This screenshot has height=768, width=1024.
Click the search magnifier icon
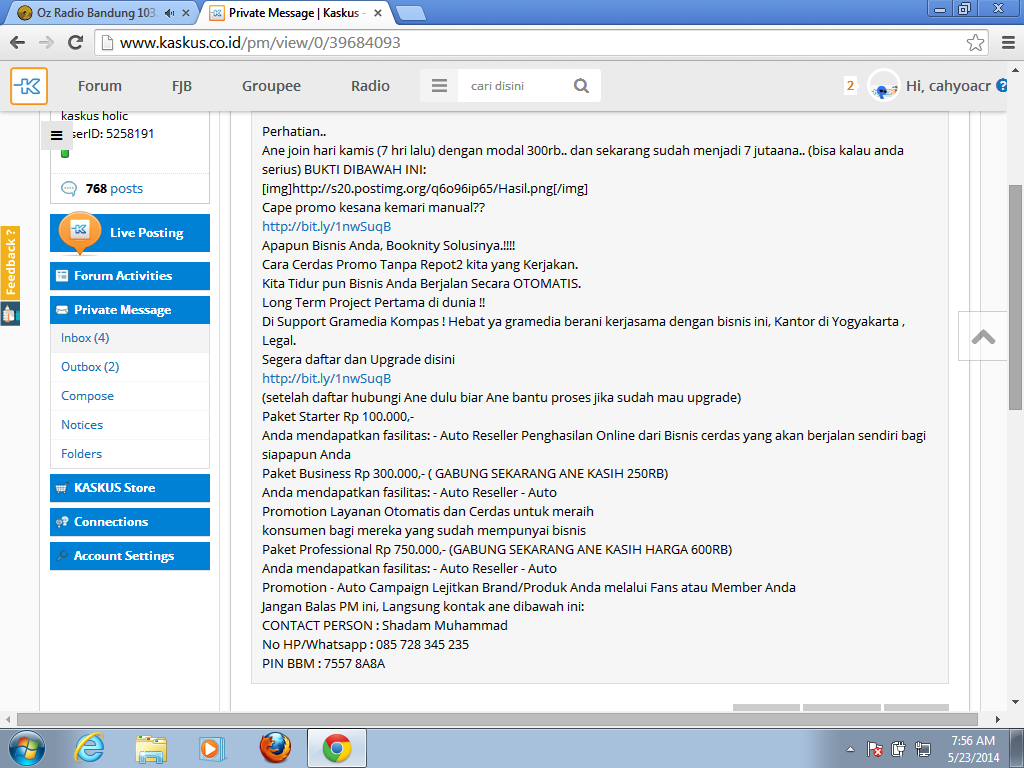(581, 86)
